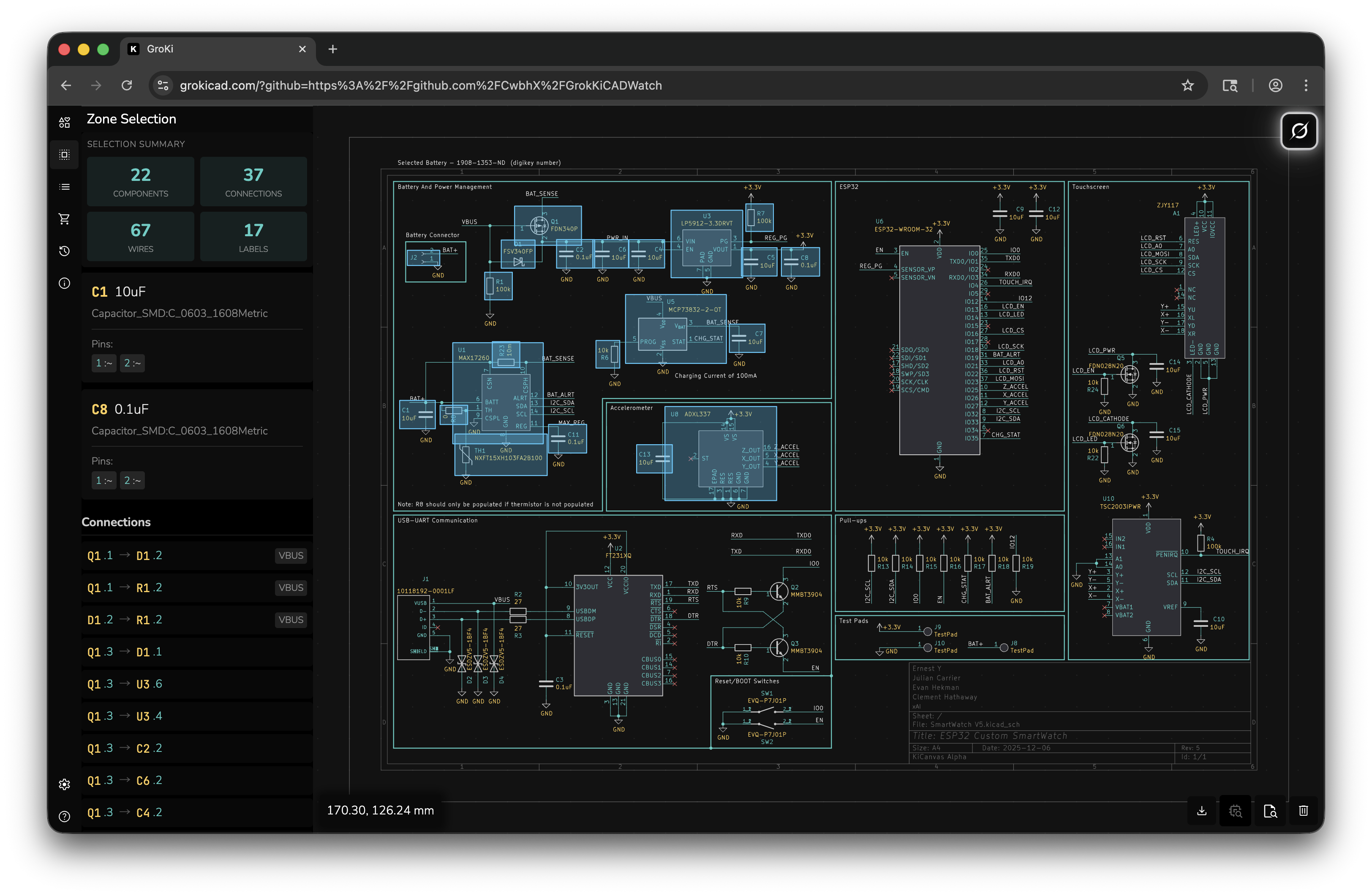Click the 37 Connections summary card
Viewport: 1372px width, 896px height.
pos(253,181)
